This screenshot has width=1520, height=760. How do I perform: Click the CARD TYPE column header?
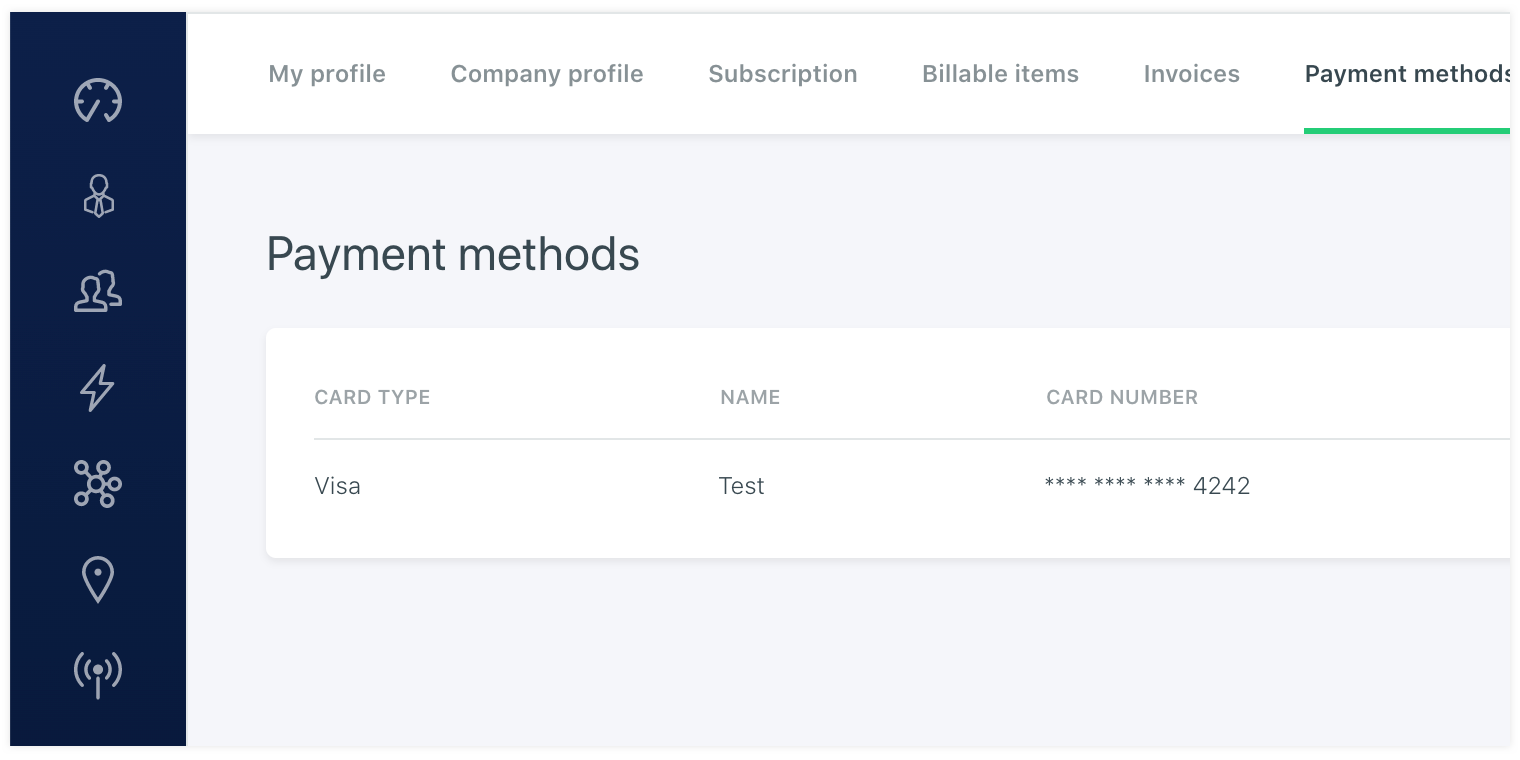click(x=372, y=397)
